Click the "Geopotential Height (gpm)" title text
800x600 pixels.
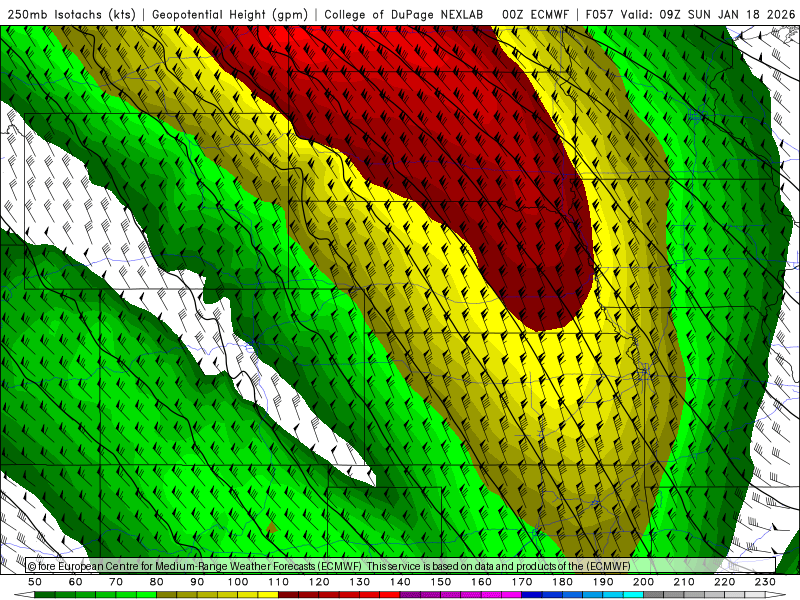[230, 14]
